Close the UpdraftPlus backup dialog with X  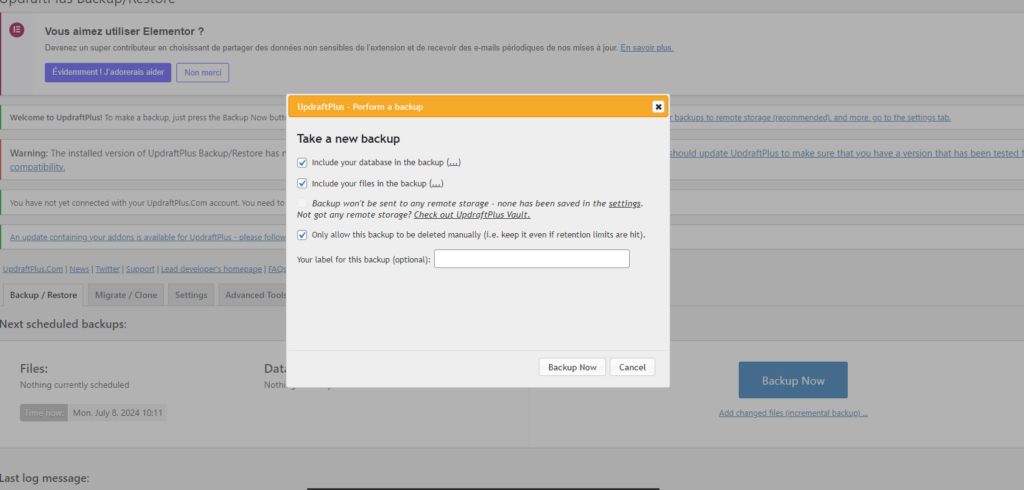[658, 107]
